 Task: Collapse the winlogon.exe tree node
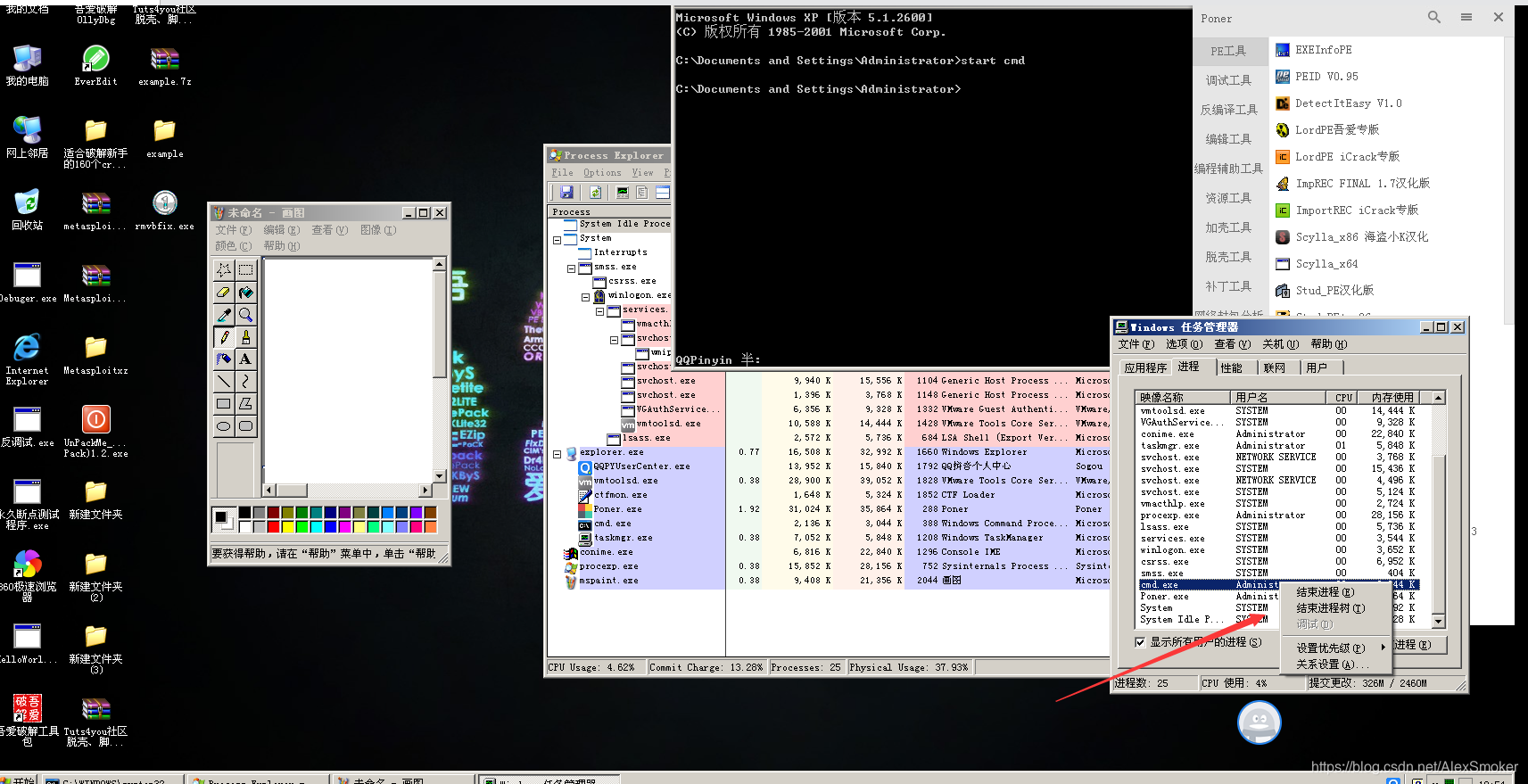point(585,296)
